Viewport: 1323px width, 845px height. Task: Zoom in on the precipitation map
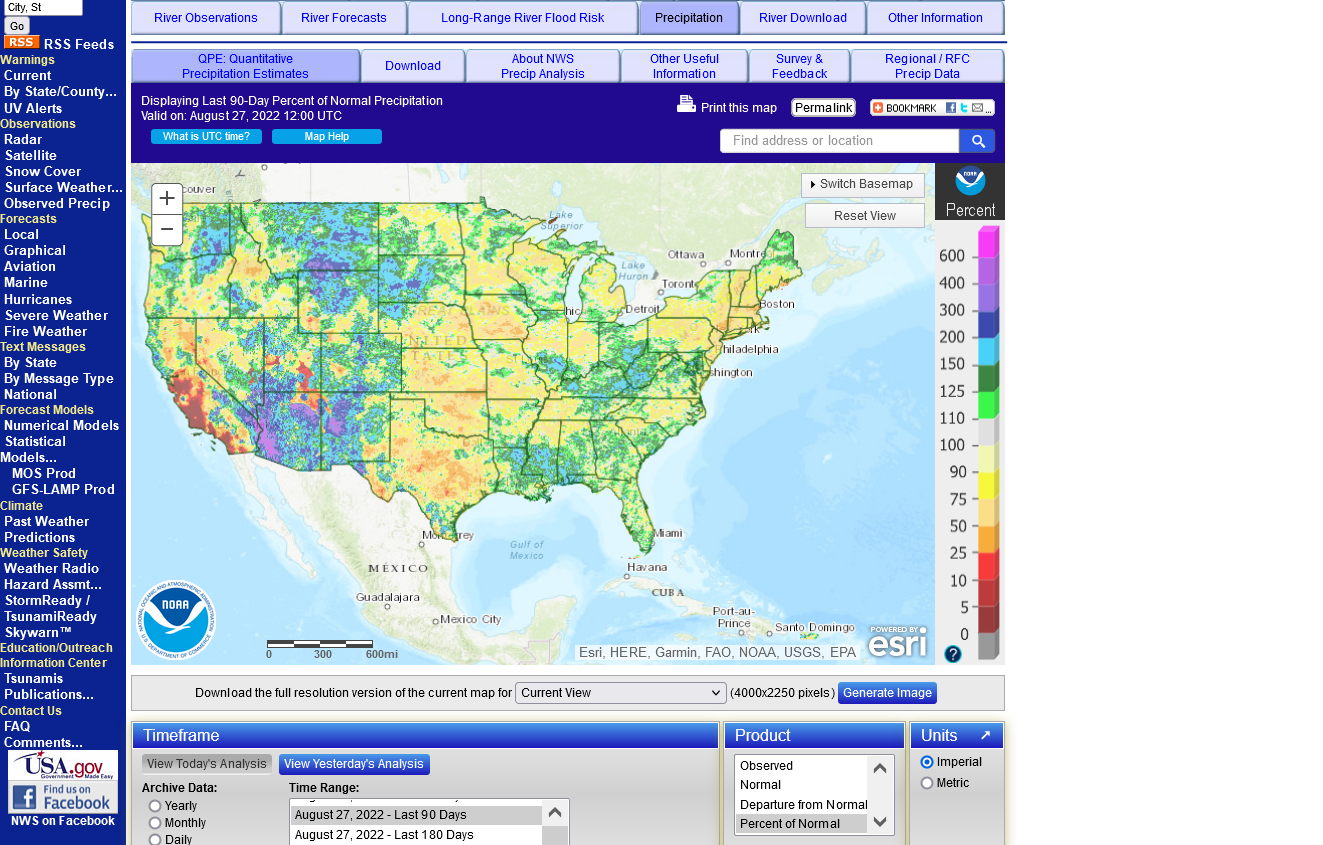pyautogui.click(x=167, y=199)
